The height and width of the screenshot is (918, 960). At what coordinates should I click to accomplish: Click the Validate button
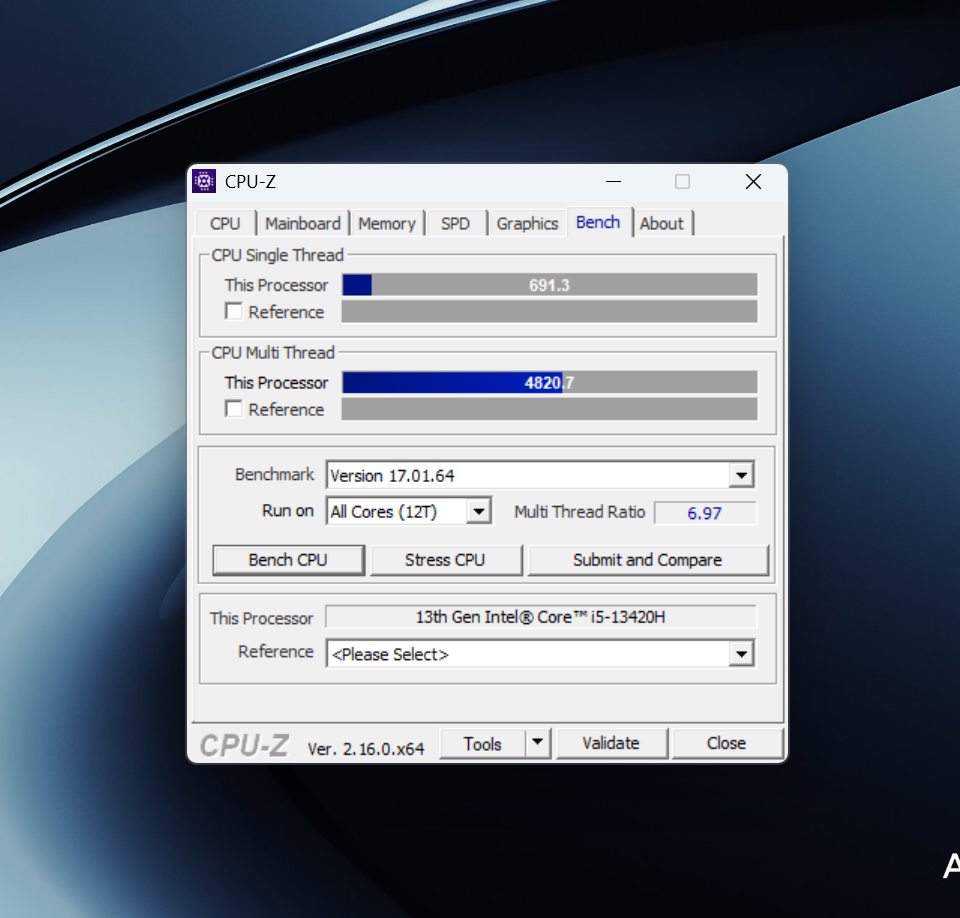tap(610, 743)
